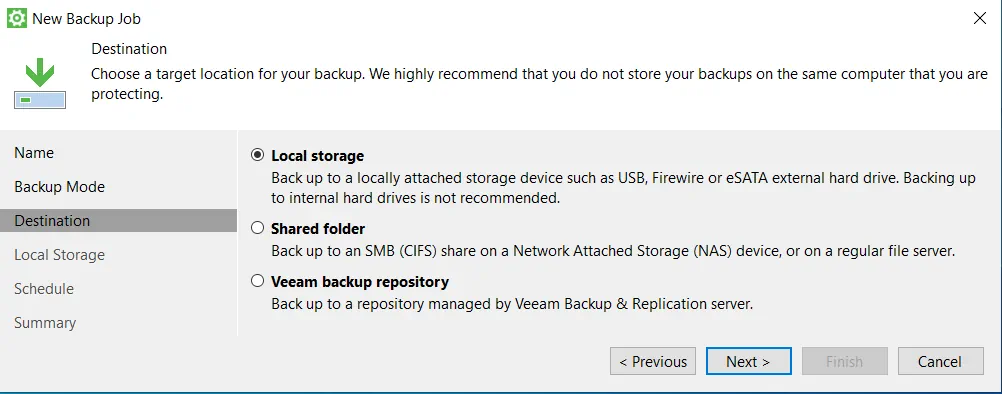Select the Local storage radio button
Viewport: 1002px width, 394px height.
[x=257, y=155]
